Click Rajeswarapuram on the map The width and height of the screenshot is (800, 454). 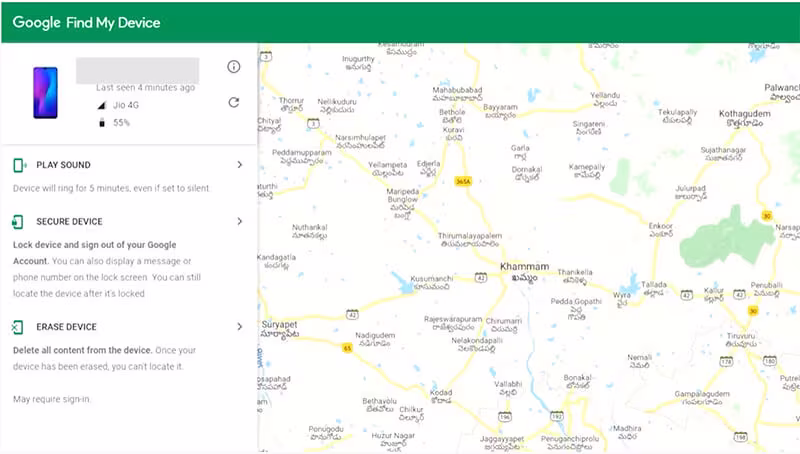point(453,323)
